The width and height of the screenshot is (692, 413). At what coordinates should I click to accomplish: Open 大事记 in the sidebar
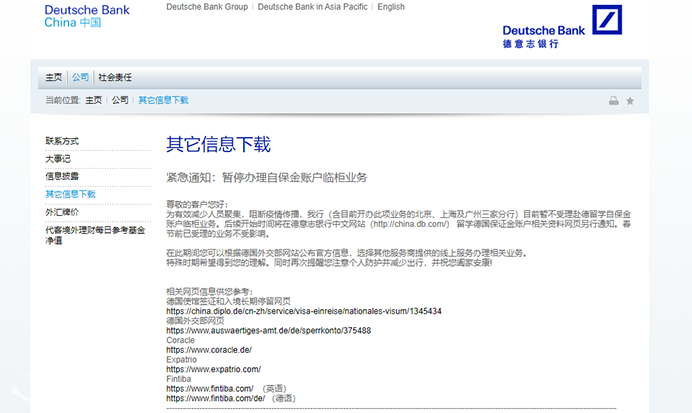pos(58,159)
